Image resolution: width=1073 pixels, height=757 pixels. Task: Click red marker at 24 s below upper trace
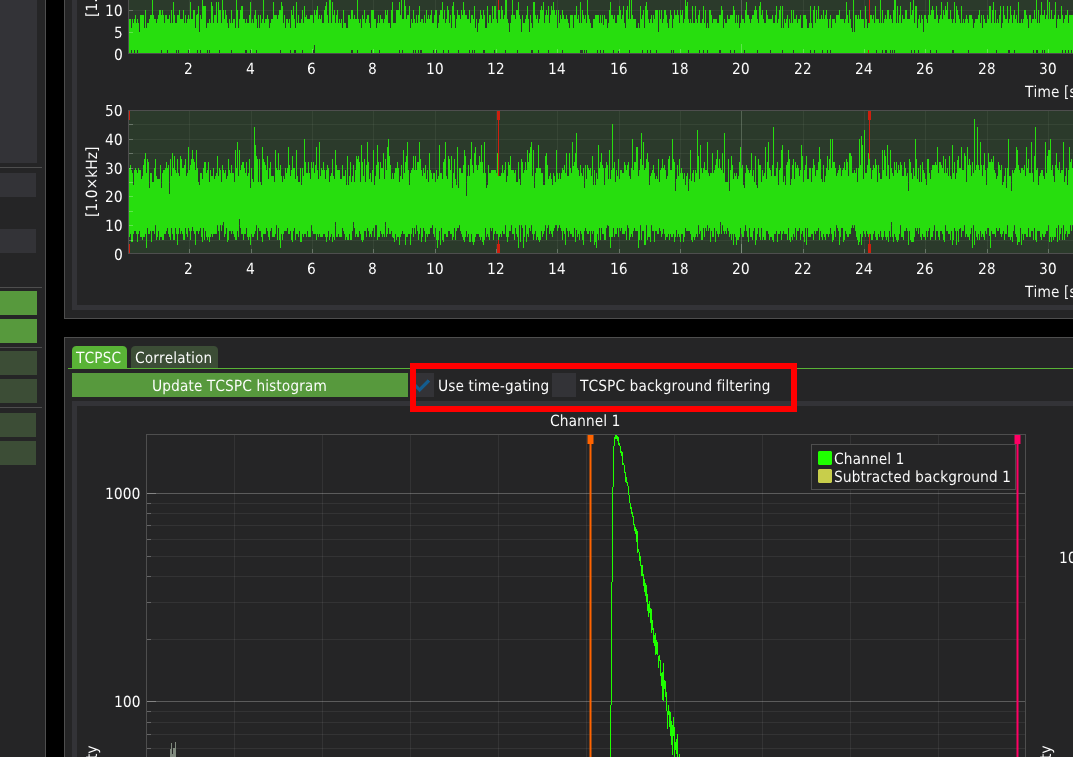click(869, 52)
